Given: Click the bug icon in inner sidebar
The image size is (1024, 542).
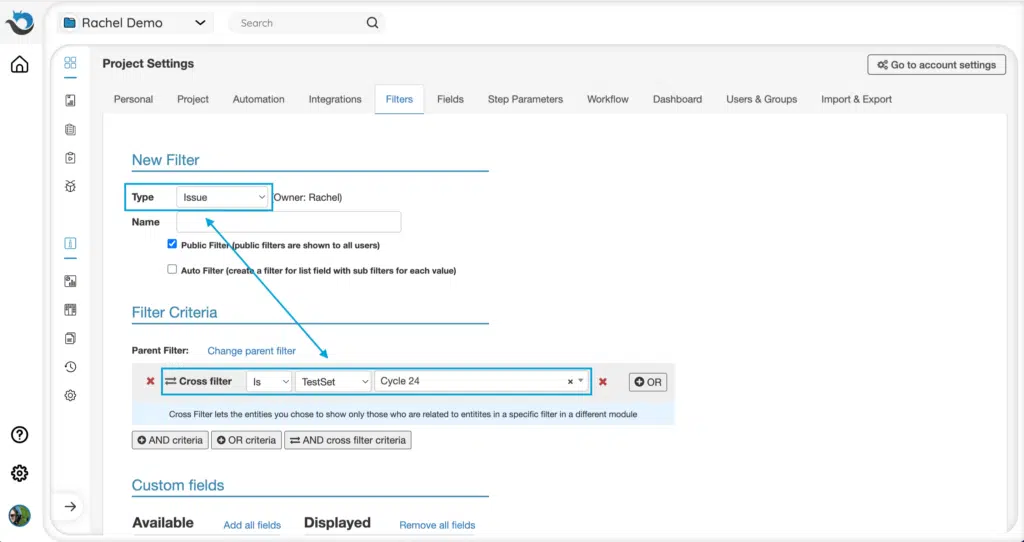Looking at the screenshot, I should (x=70, y=186).
